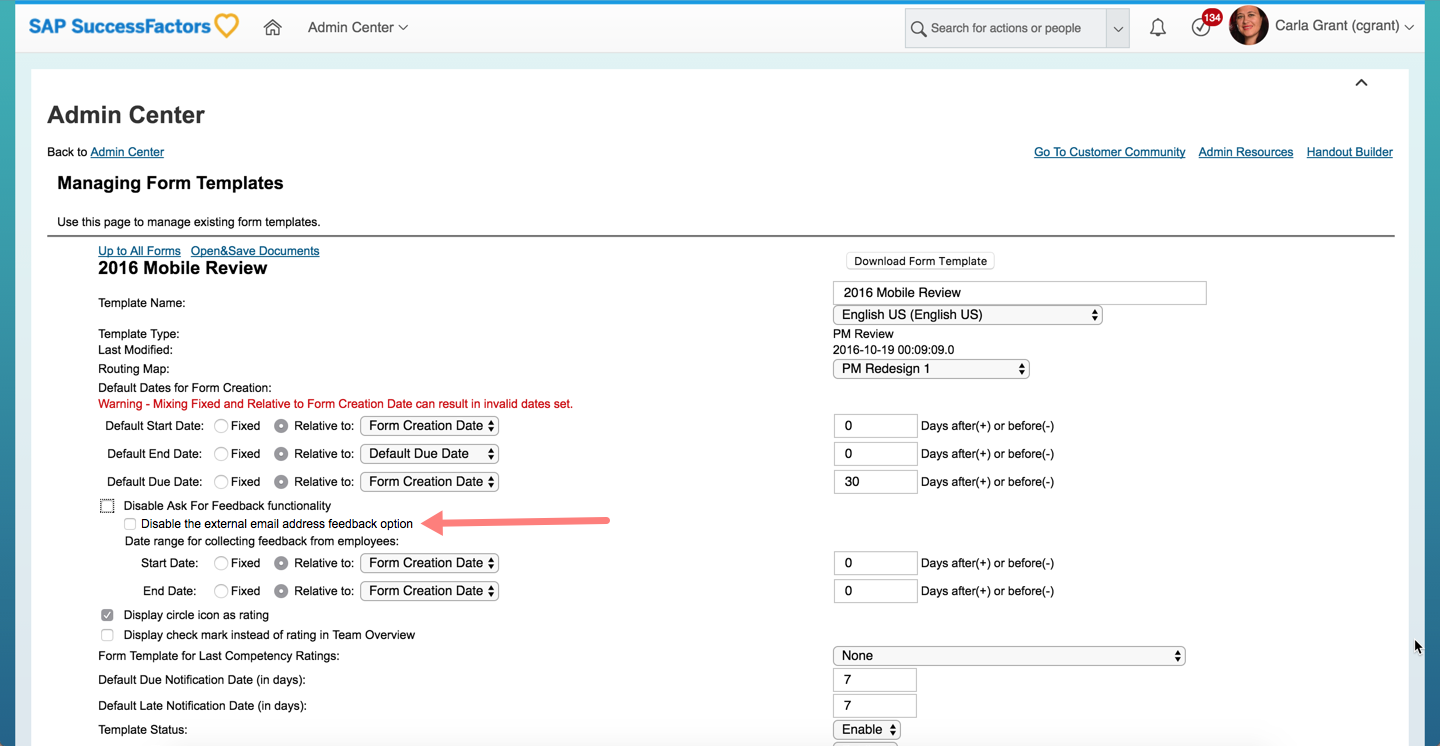Select Fixed for Default Start Date

221,426
